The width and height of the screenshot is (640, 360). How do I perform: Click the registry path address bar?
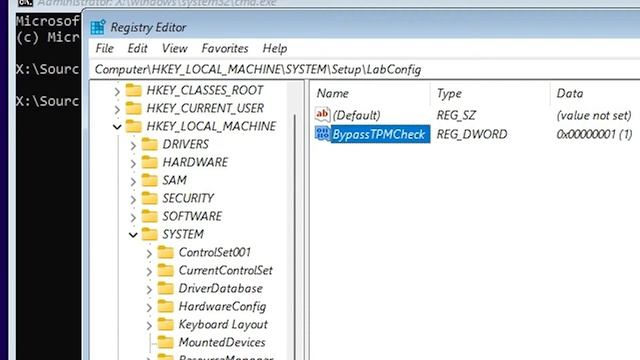(x=365, y=69)
